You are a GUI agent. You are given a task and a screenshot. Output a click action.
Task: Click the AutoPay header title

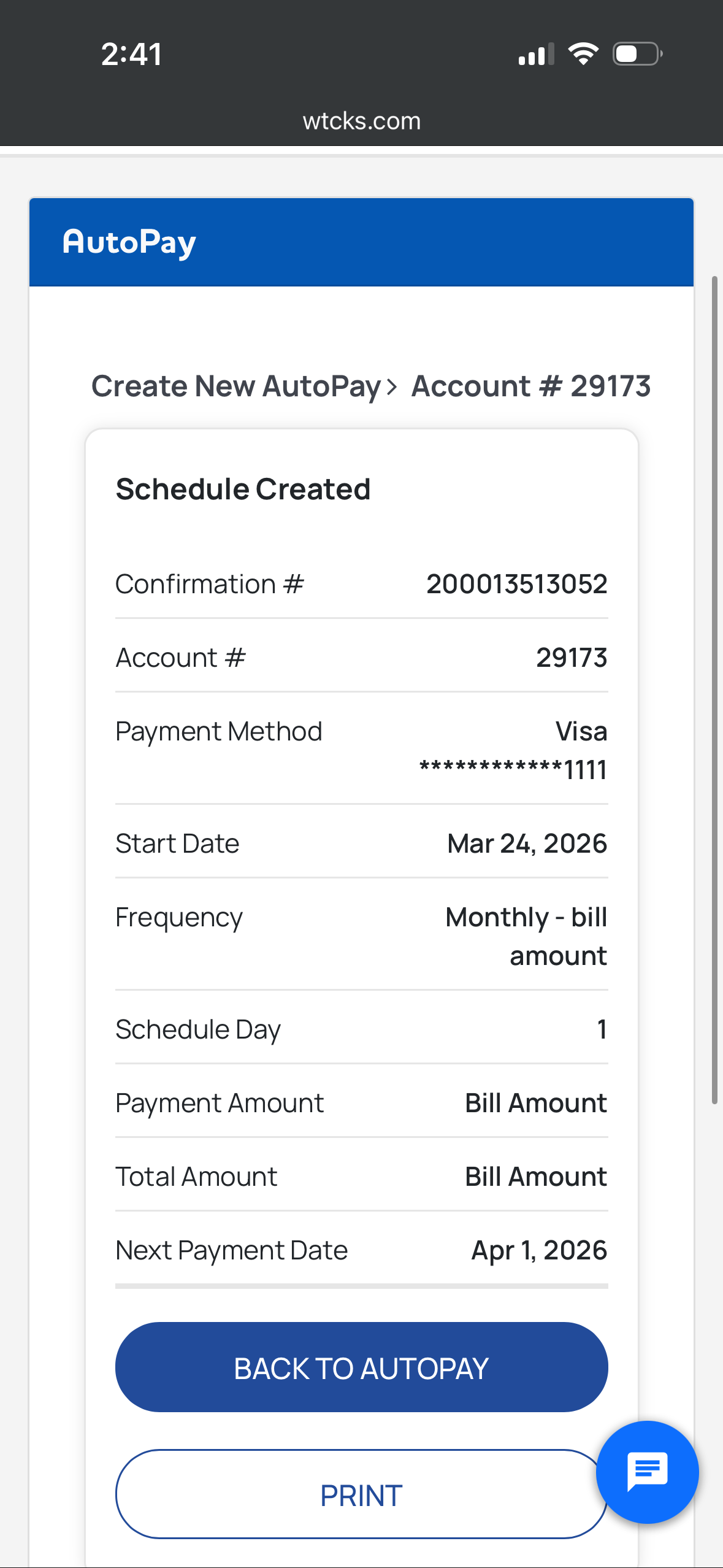(129, 242)
